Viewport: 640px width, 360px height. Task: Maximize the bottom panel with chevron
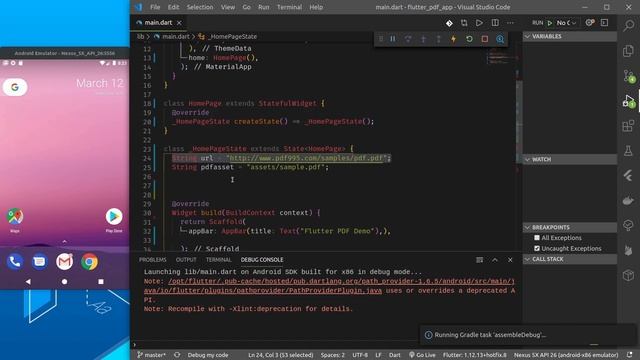point(495,260)
